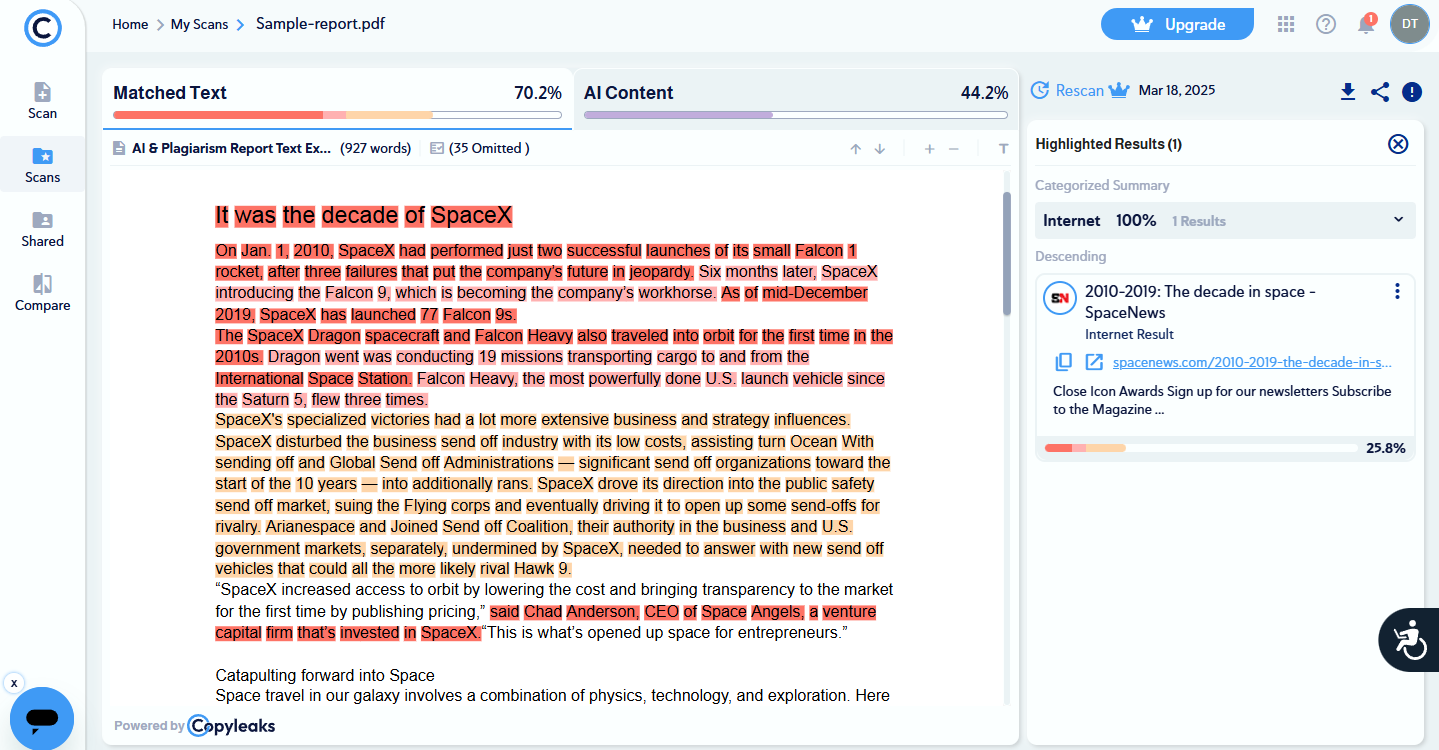Jump to previous match with up arrow

pyautogui.click(x=856, y=149)
